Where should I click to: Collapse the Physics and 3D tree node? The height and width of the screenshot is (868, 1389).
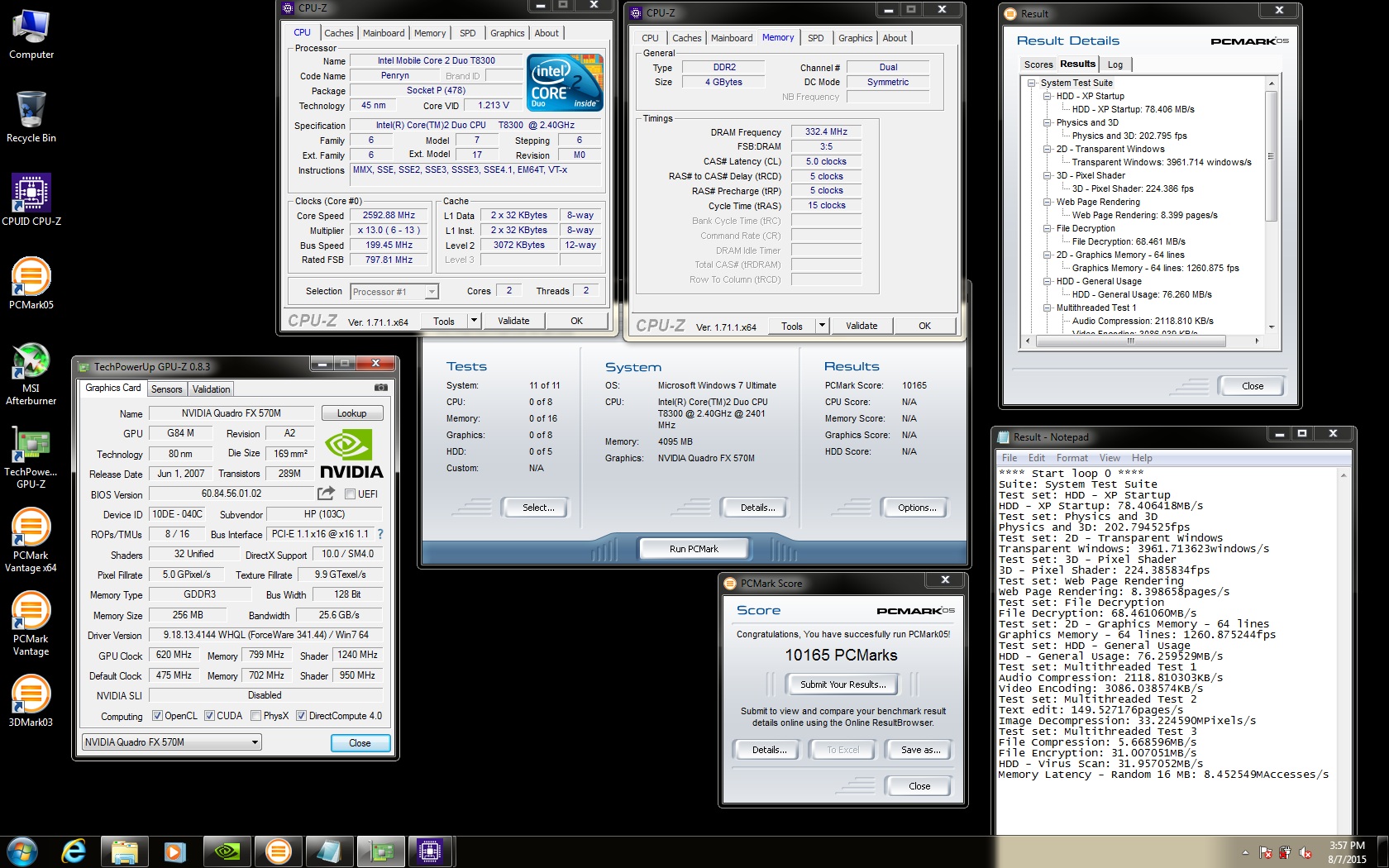pyautogui.click(x=1048, y=122)
